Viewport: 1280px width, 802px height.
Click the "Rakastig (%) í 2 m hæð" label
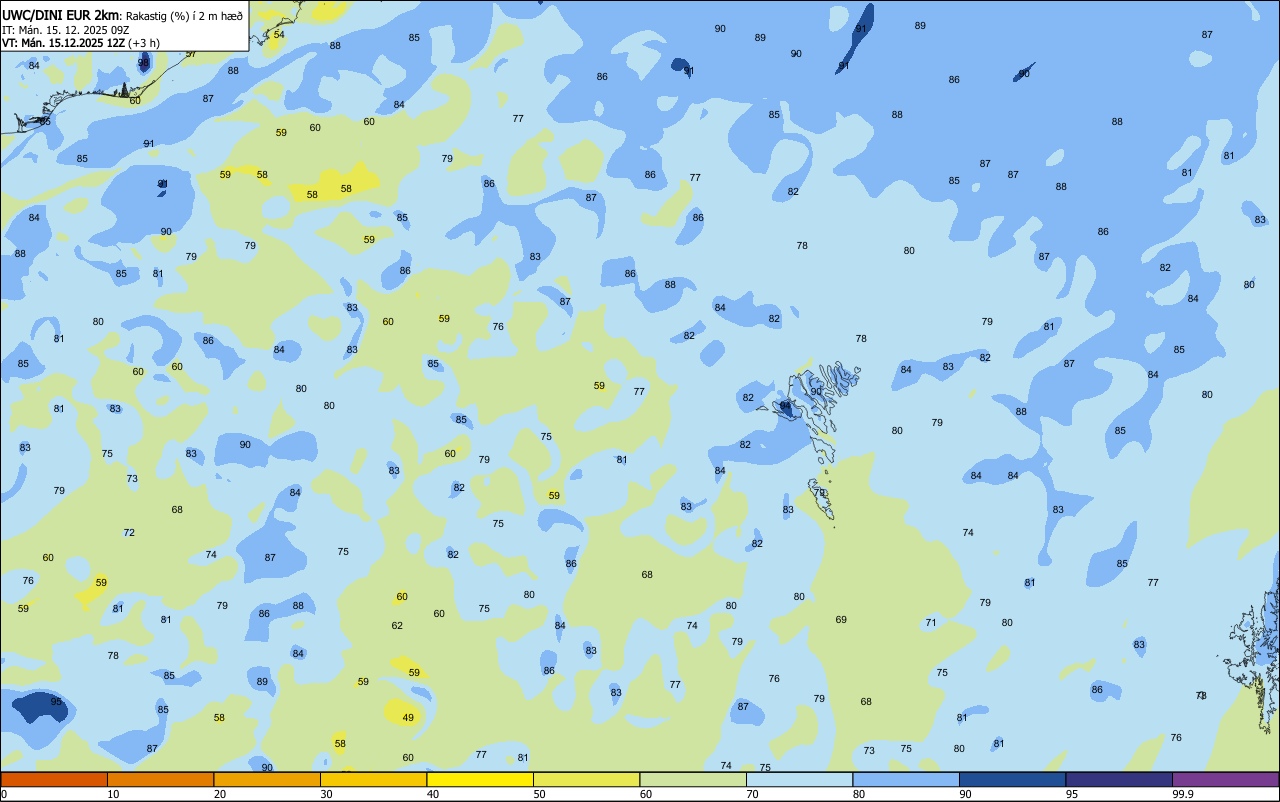(x=184, y=15)
